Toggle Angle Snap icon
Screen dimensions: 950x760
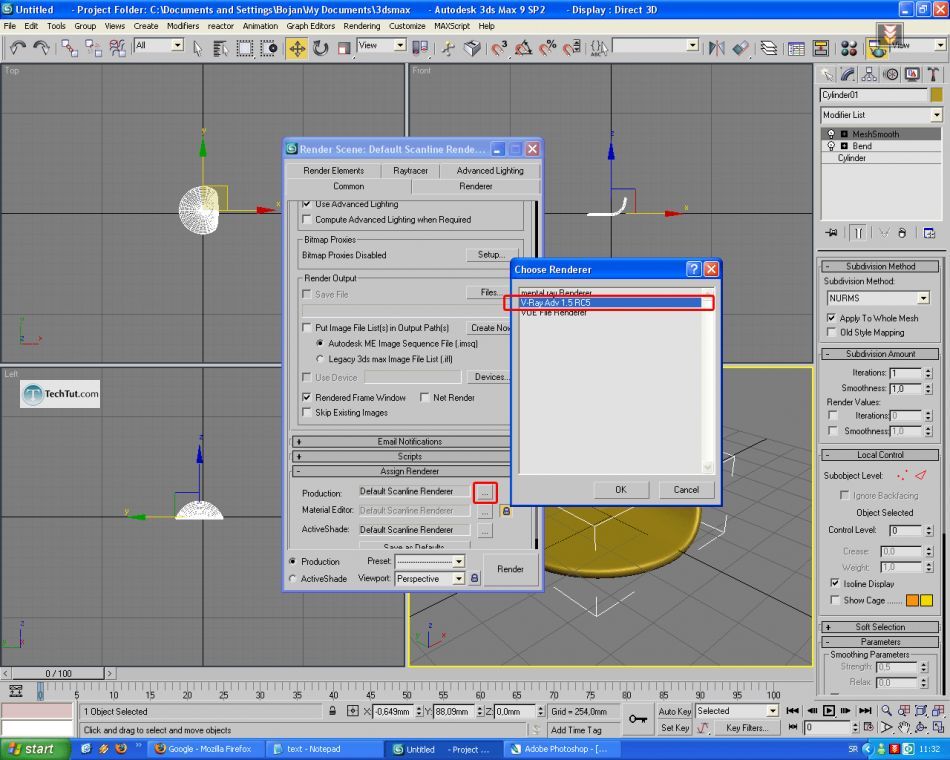coord(523,48)
